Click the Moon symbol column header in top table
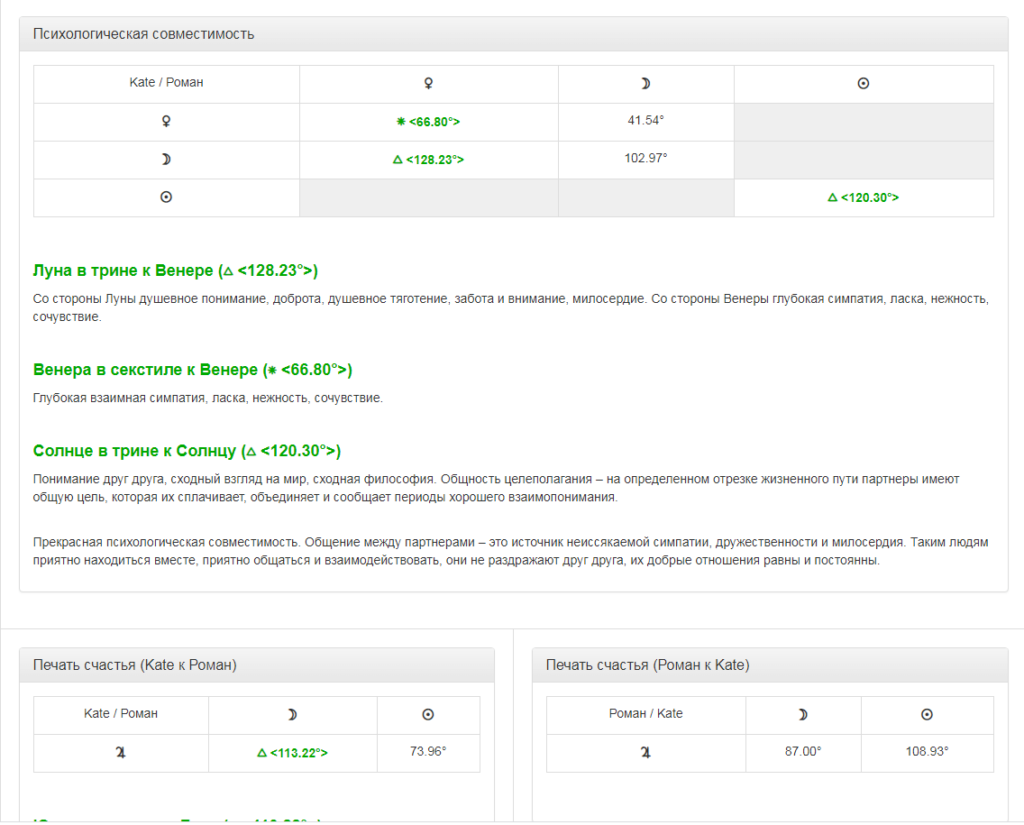This screenshot has height=825, width=1024. coord(645,84)
